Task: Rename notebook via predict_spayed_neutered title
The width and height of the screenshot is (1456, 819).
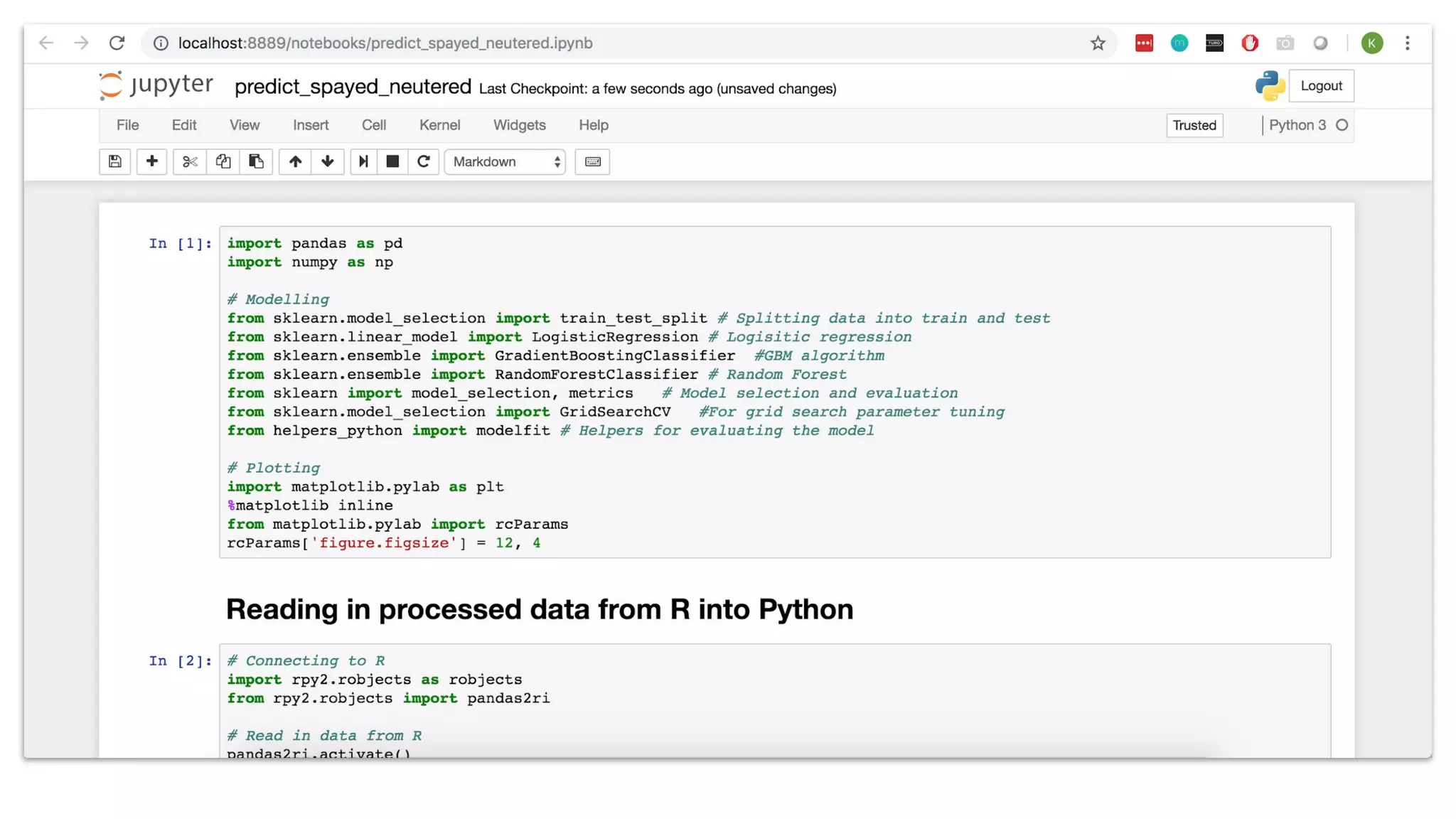Action: [353, 87]
